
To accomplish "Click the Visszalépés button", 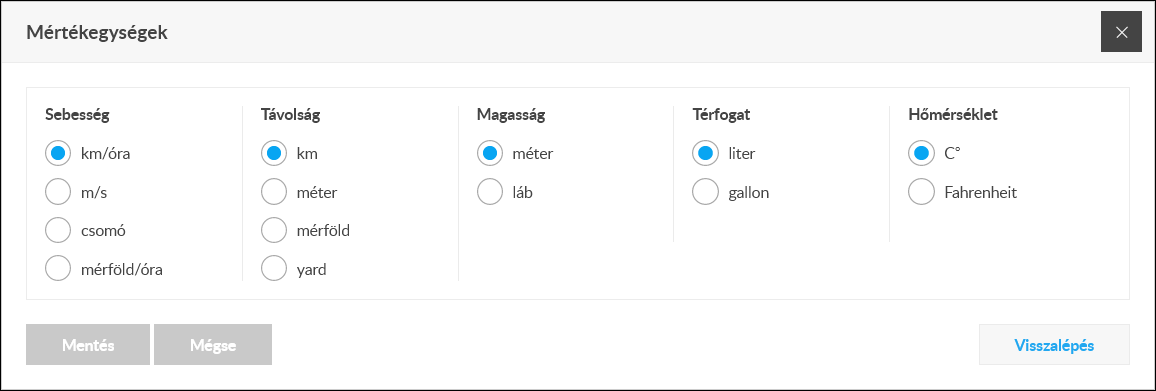I will click(1054, 345).
